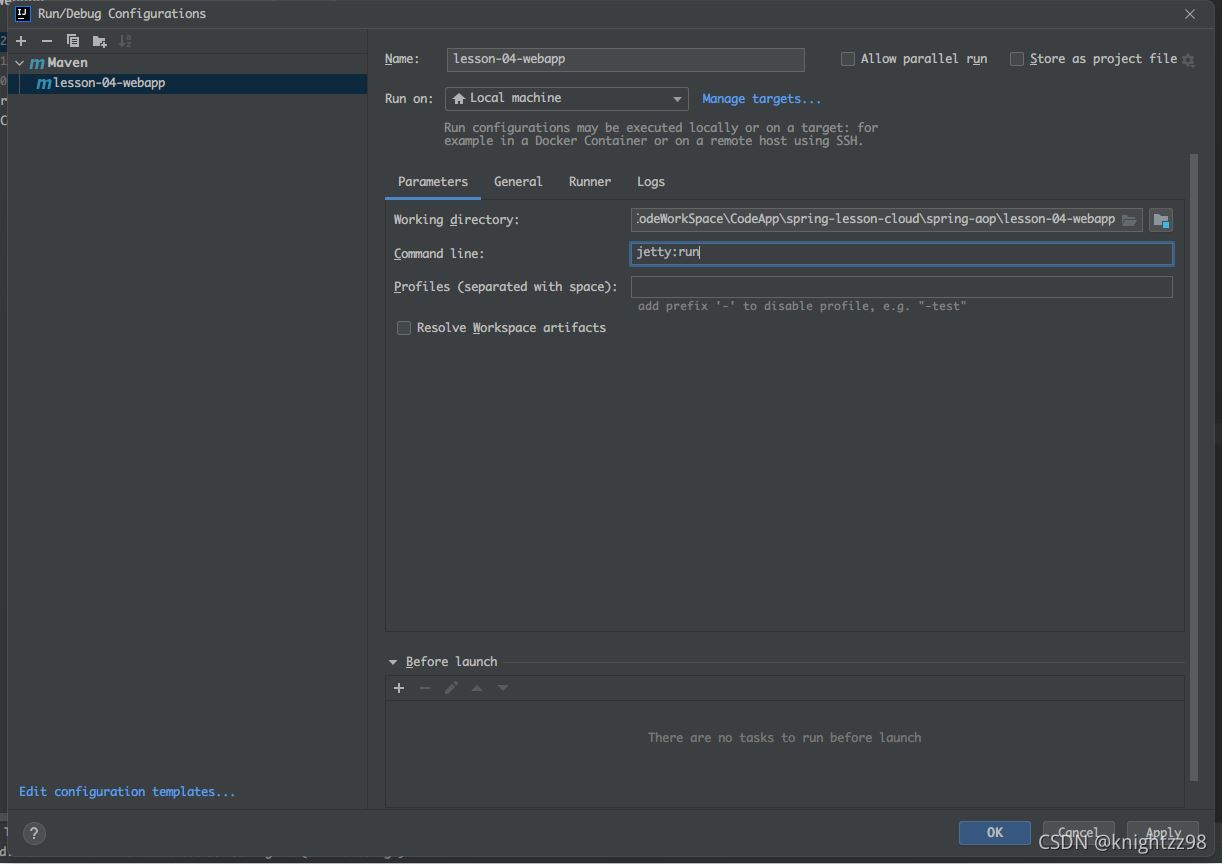Open the Run on target dropdown
The image size is (1222, 864).
pos(567,98)
